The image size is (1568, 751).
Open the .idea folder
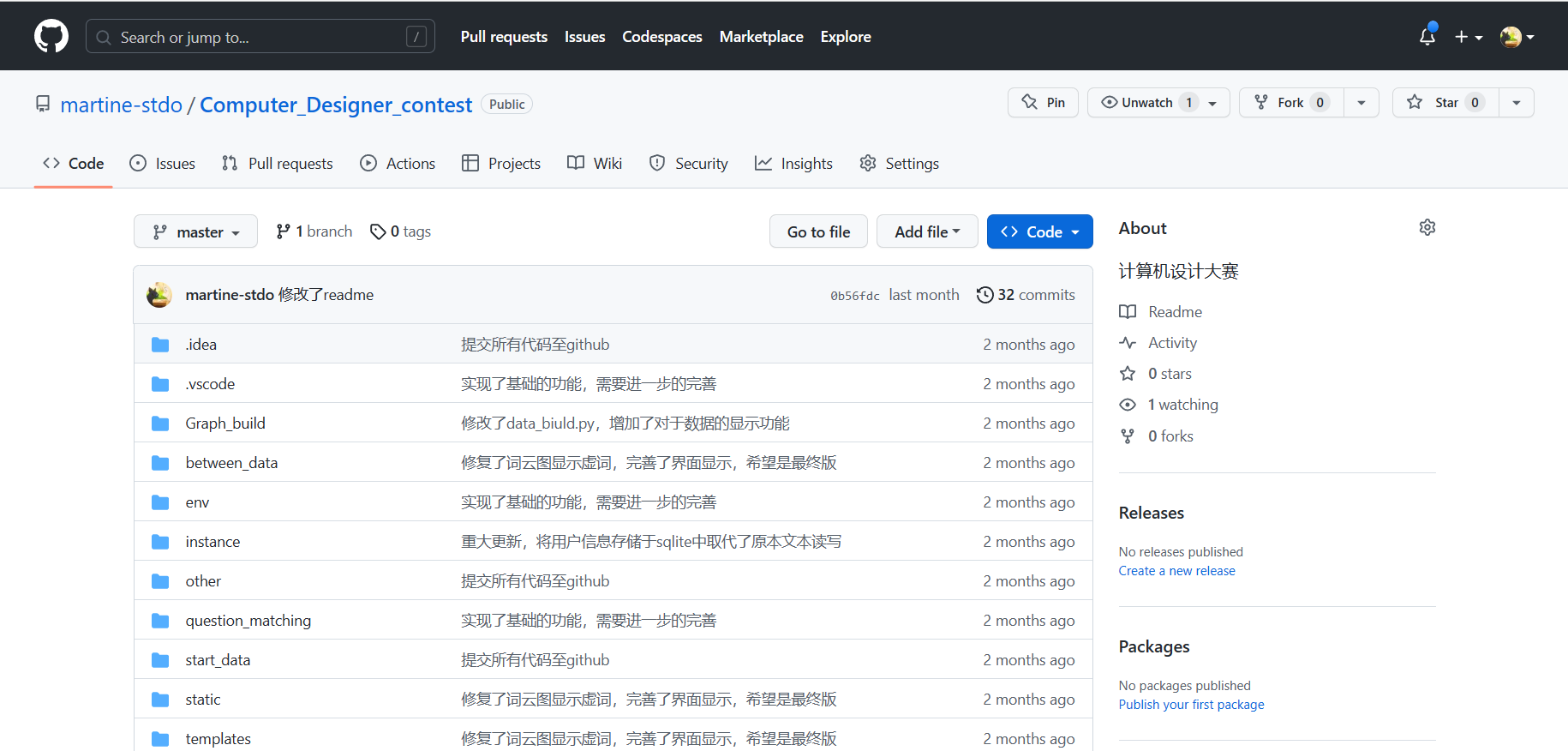tap(201, 345)
